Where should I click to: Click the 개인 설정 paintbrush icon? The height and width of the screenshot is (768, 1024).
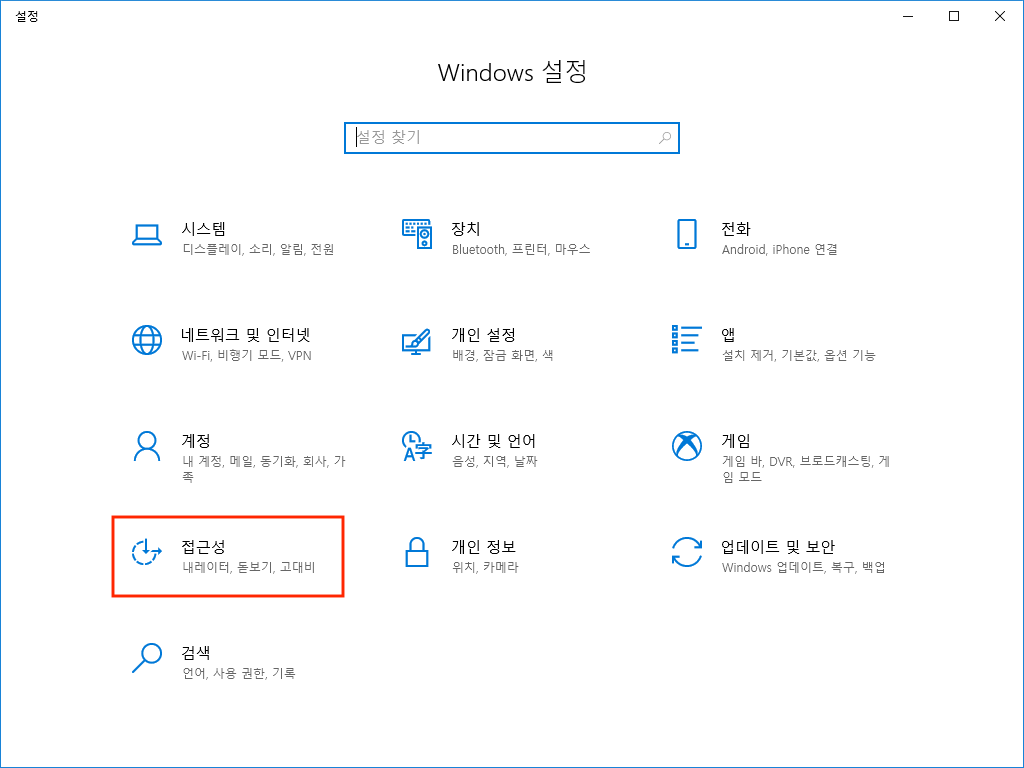click(417, 341)
